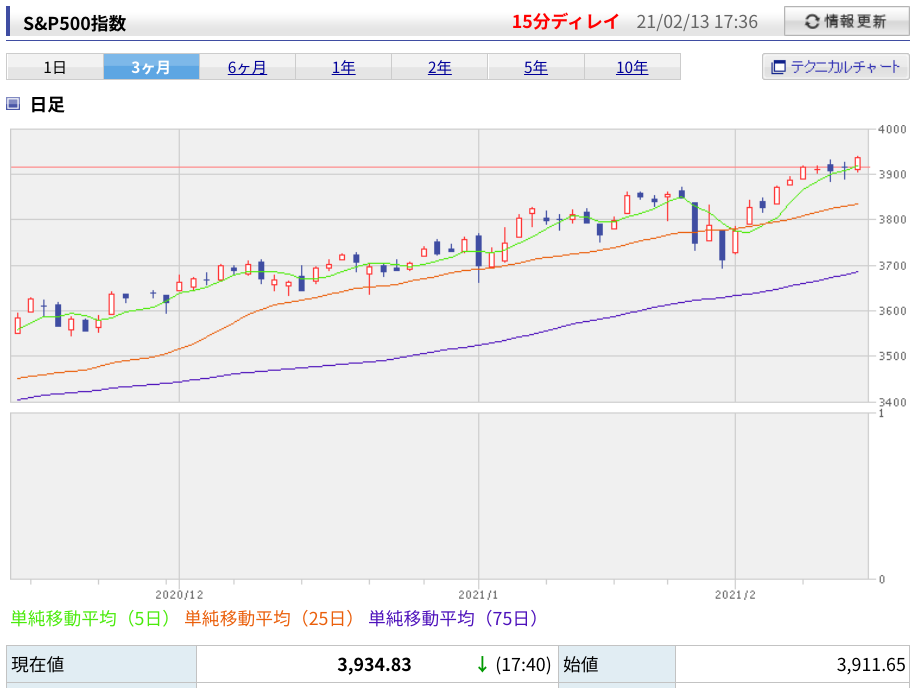Select the 3ヶ月 period tab

[x=151, y=67]
